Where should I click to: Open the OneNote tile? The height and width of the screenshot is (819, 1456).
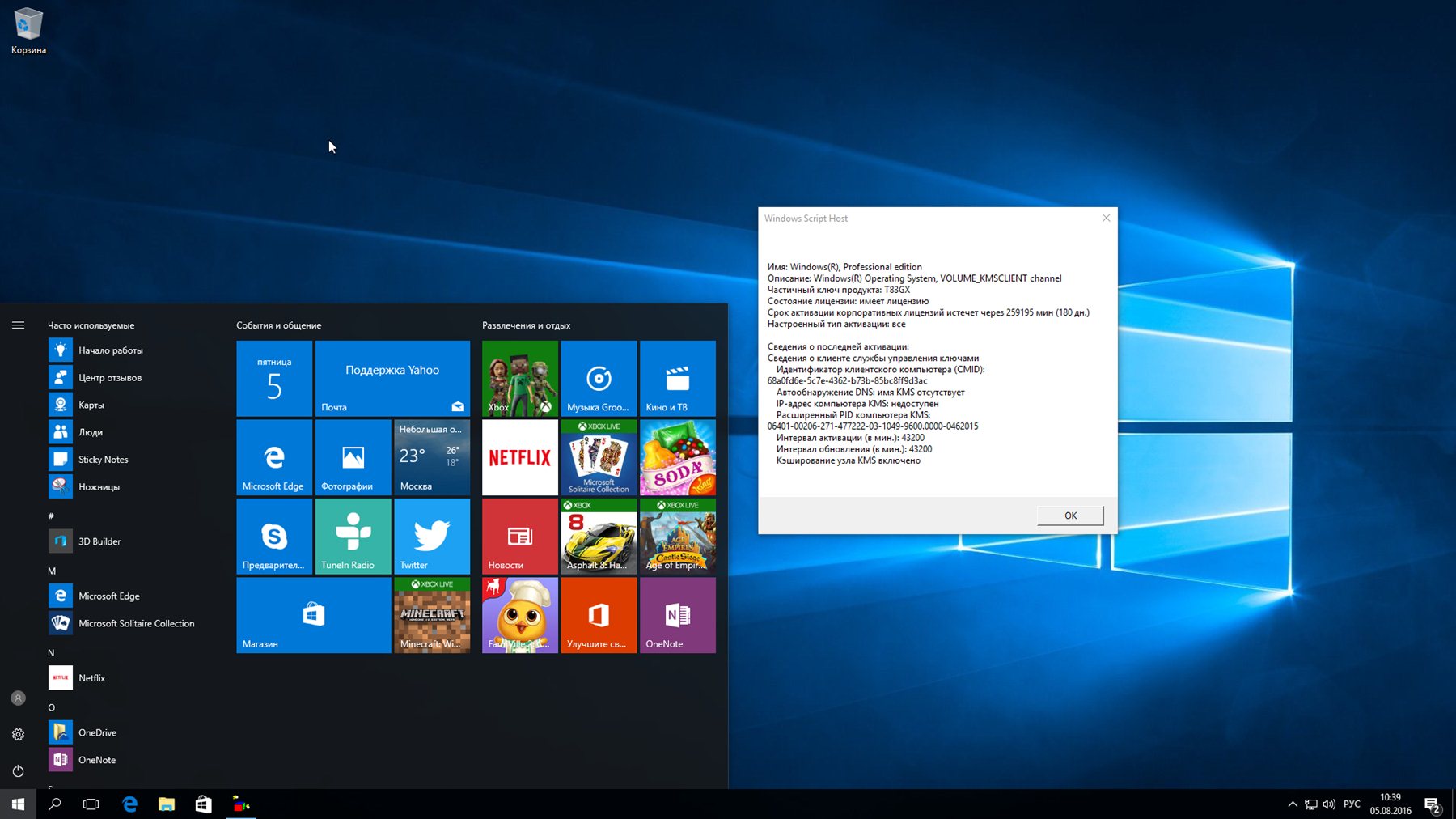pyautogui.click(x=677, y=615)
